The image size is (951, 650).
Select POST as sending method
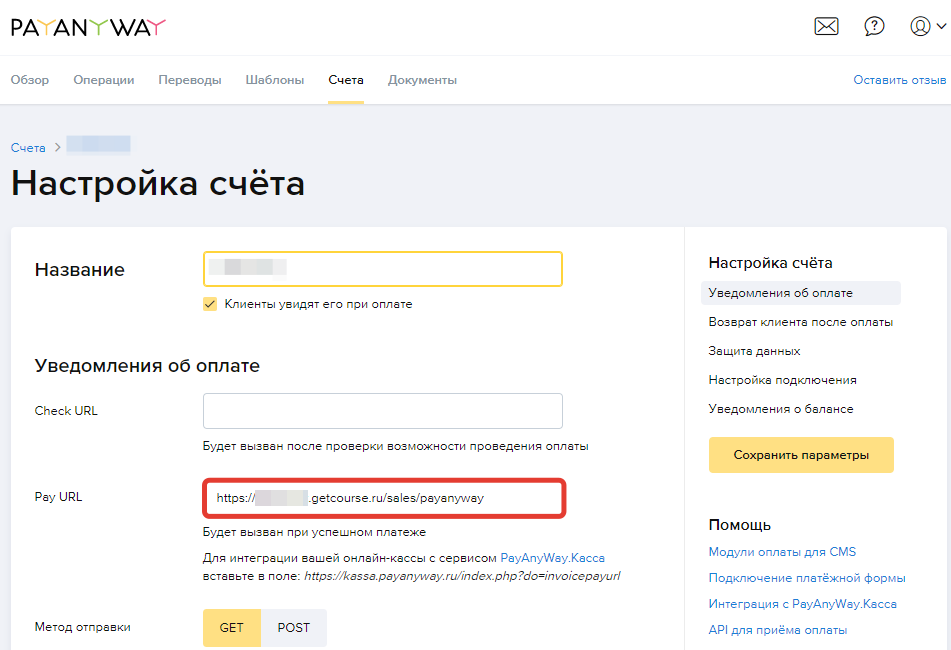pyautogui.click(x=294, y=628)
